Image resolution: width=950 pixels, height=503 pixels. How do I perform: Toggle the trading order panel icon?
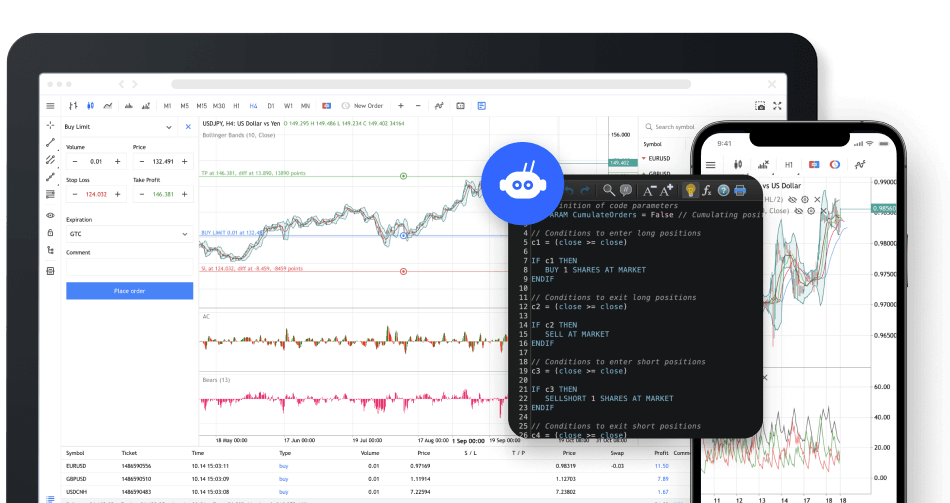482,106
